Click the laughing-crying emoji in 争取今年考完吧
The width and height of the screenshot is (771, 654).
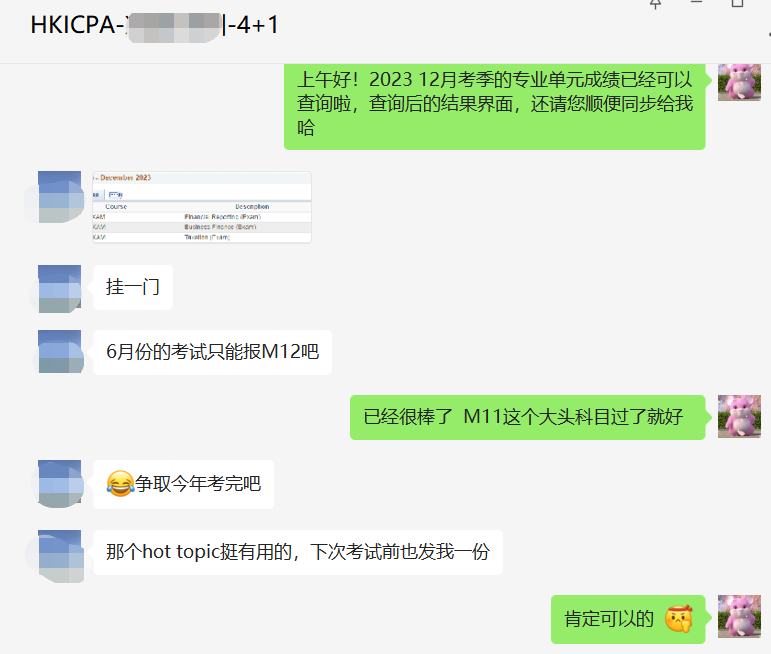(x=120, y=483)
